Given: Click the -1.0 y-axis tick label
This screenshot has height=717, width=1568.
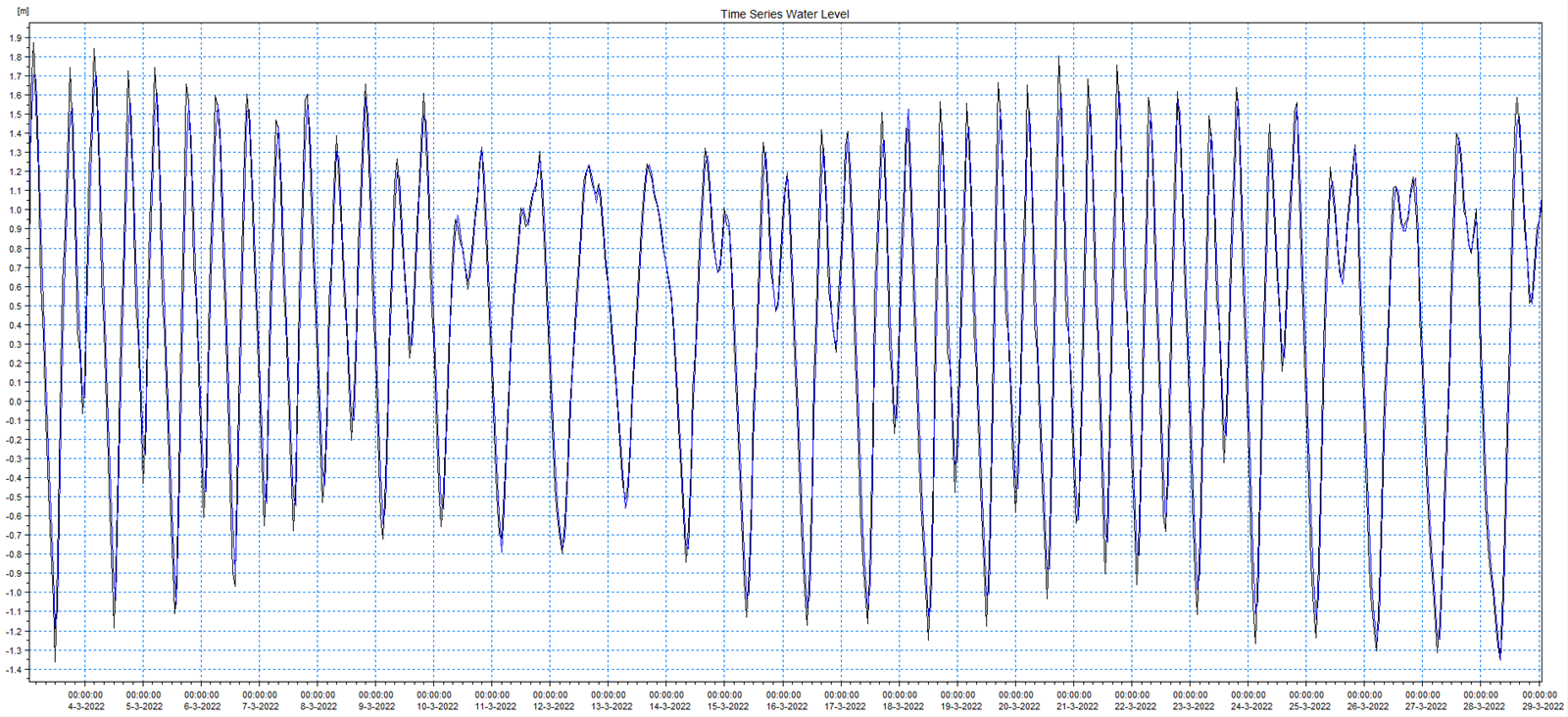Looking at the screenshot, I should click(15, 593).
